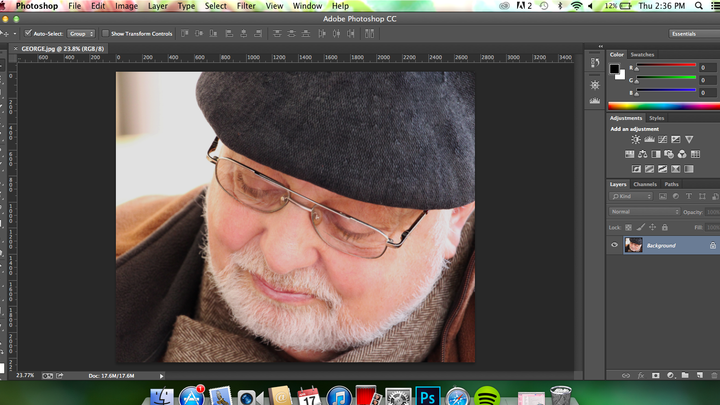Viewport: 720px width, 405px height.
Task: Open the Filter menu
Action: pyautogui.click(x=246, y=6)
